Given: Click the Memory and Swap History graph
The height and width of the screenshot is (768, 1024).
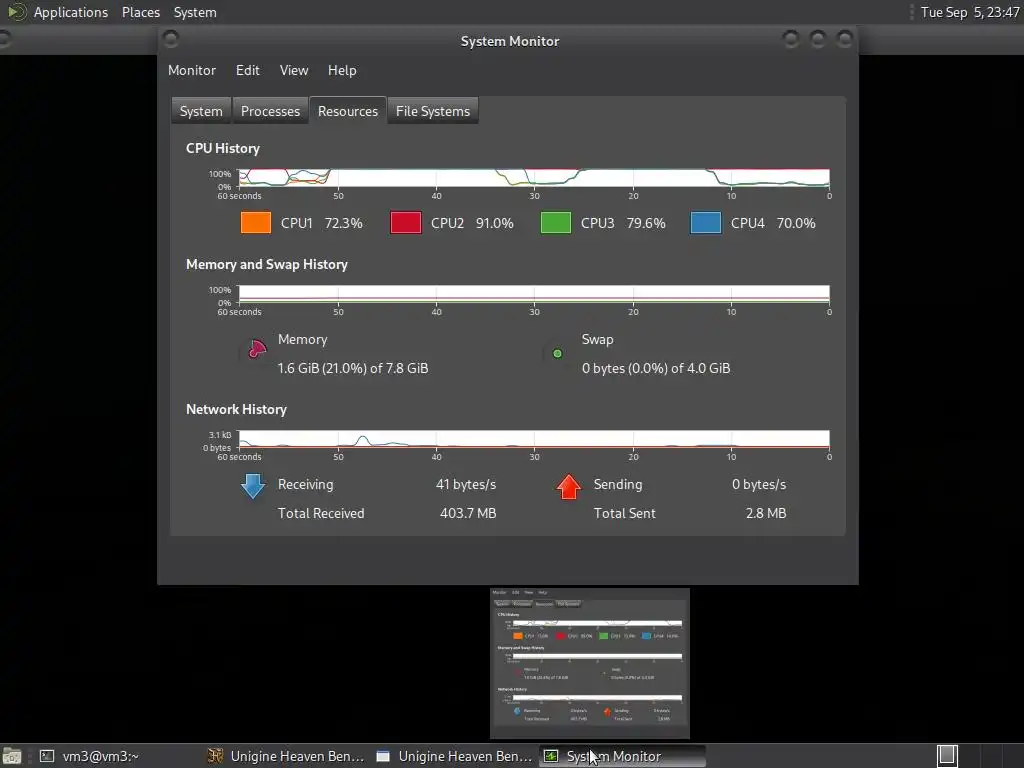Looking at the screenshot, I should 534,294.
